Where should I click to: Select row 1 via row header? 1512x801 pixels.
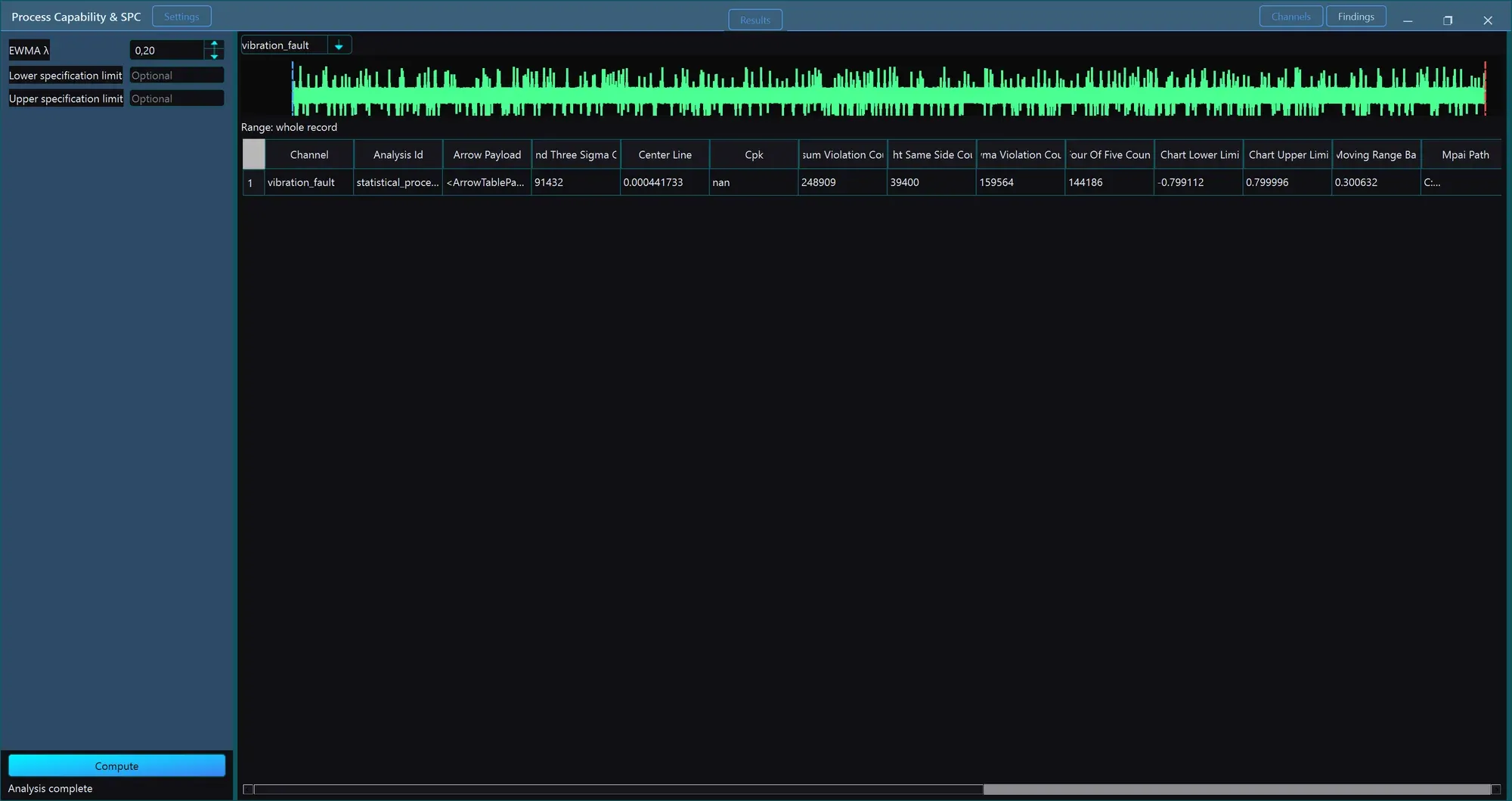(x=253, y=182)
